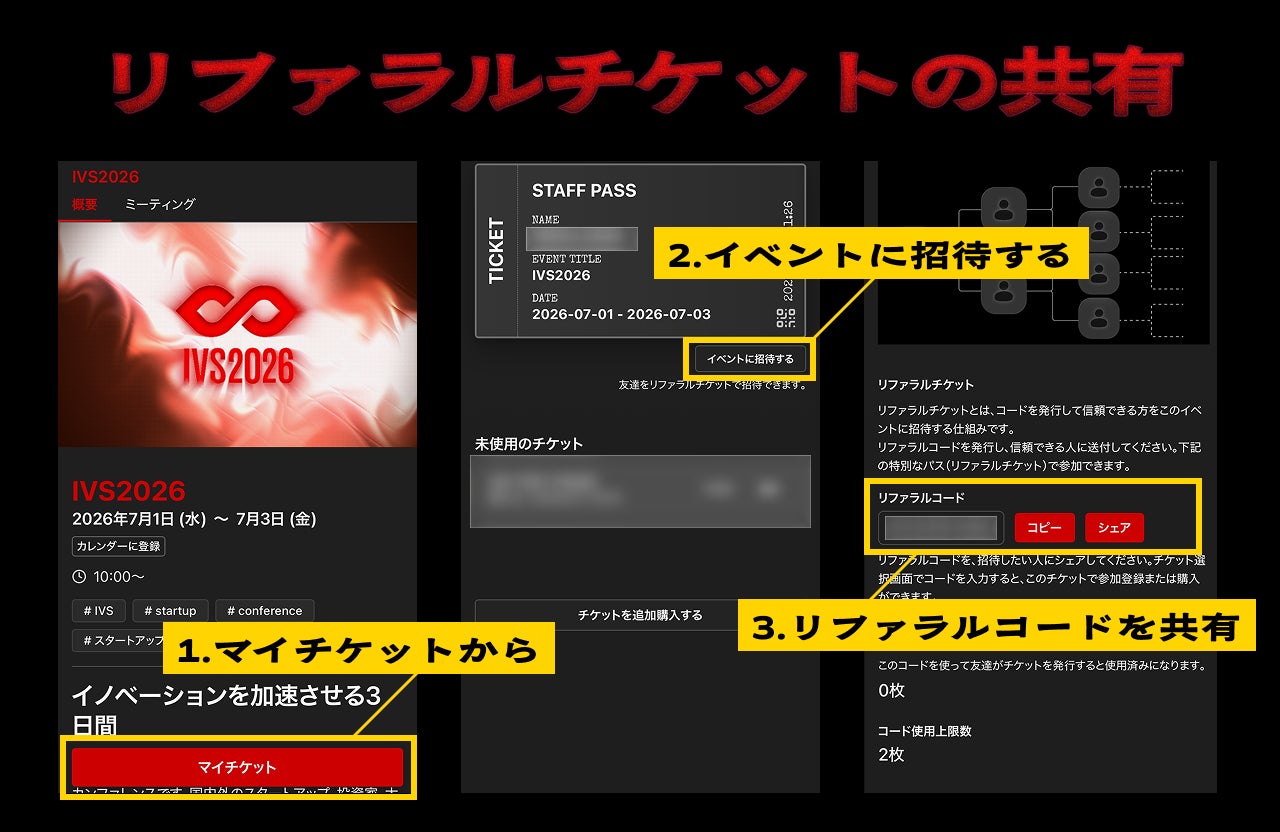Open the IVS2026 event banner image
Screen dimensions: 1280x832
(x=237, y=334)
